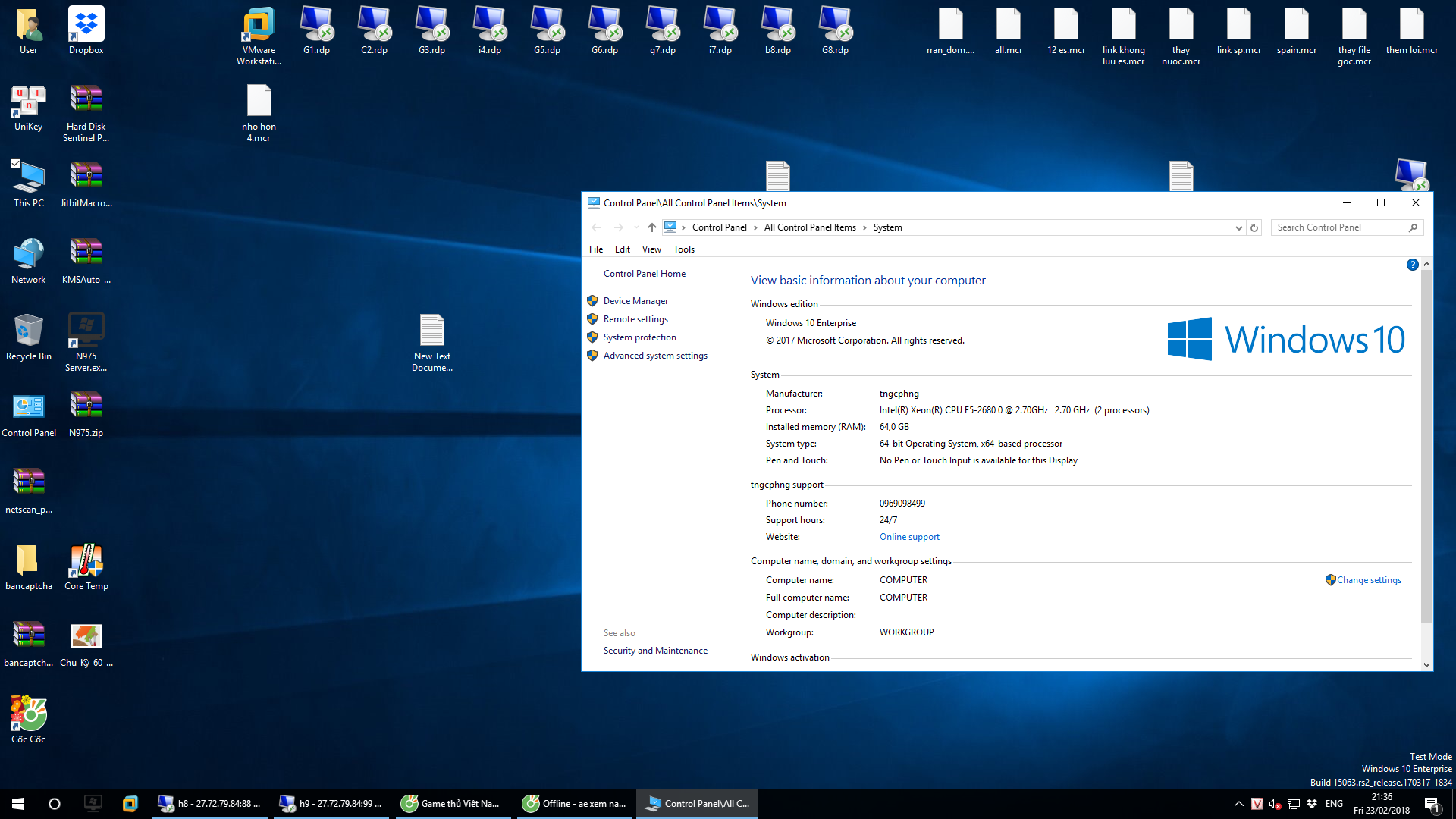Select the all.mcr desktop file
This screenshot has height=819, width=1456.
(x=1008, y=30)
